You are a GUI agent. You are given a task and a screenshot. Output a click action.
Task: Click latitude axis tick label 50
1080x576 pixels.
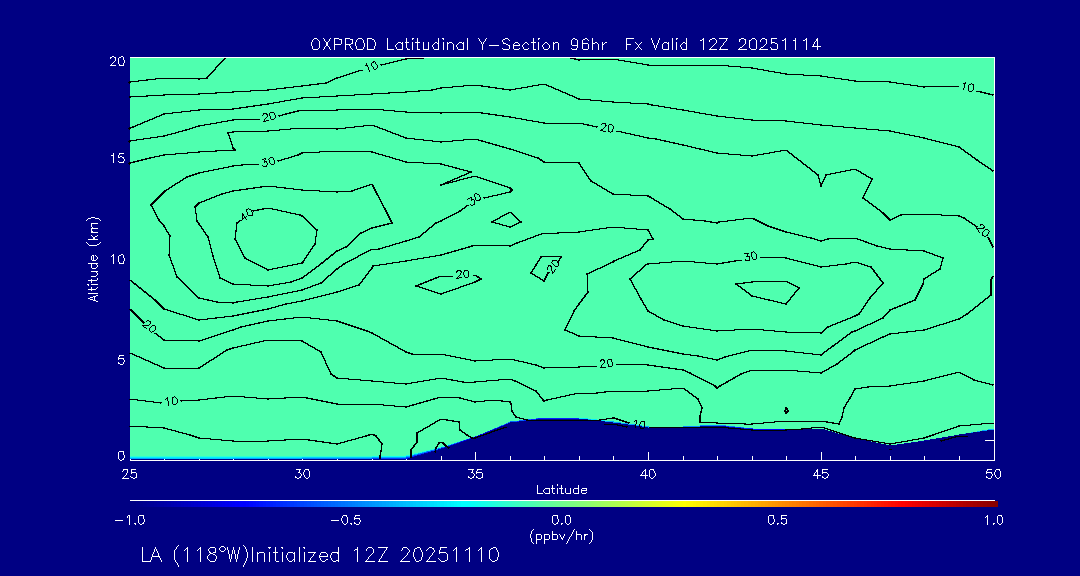tap(994, 474)
